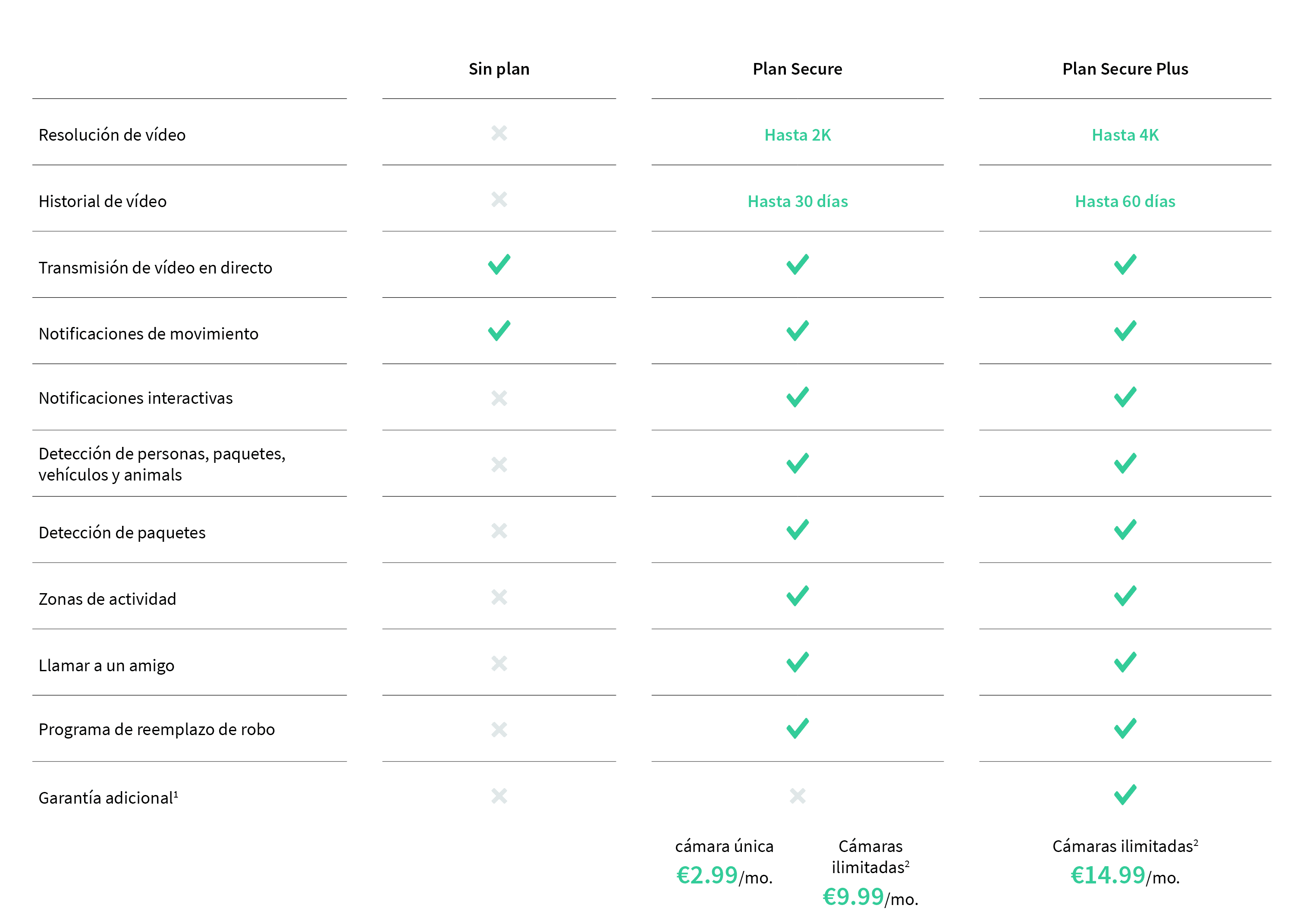The height and width of the screenshot is (924, 1294).
Task: Click Sin plan checkmark for Notificaciones de movimiento
Action: pos(499,330)
